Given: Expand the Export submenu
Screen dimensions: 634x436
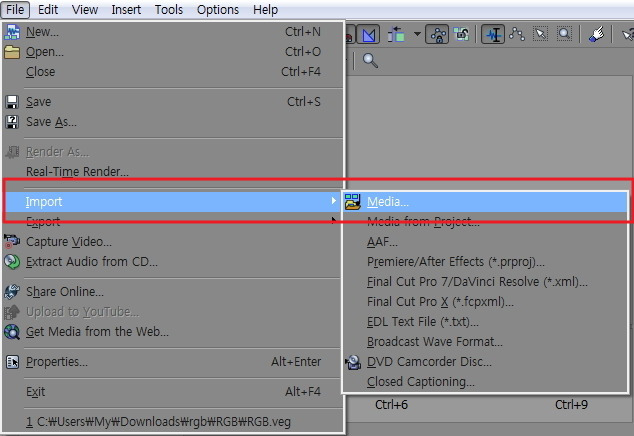Looking at the screenshot, I should click(x=173, y=222).
